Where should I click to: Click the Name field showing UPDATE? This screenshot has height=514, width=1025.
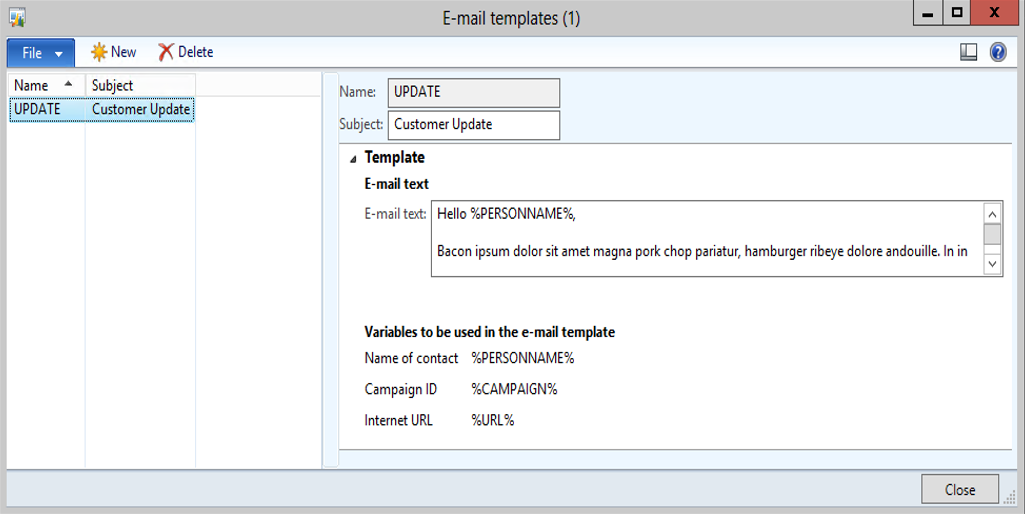(x=473, y=92)
